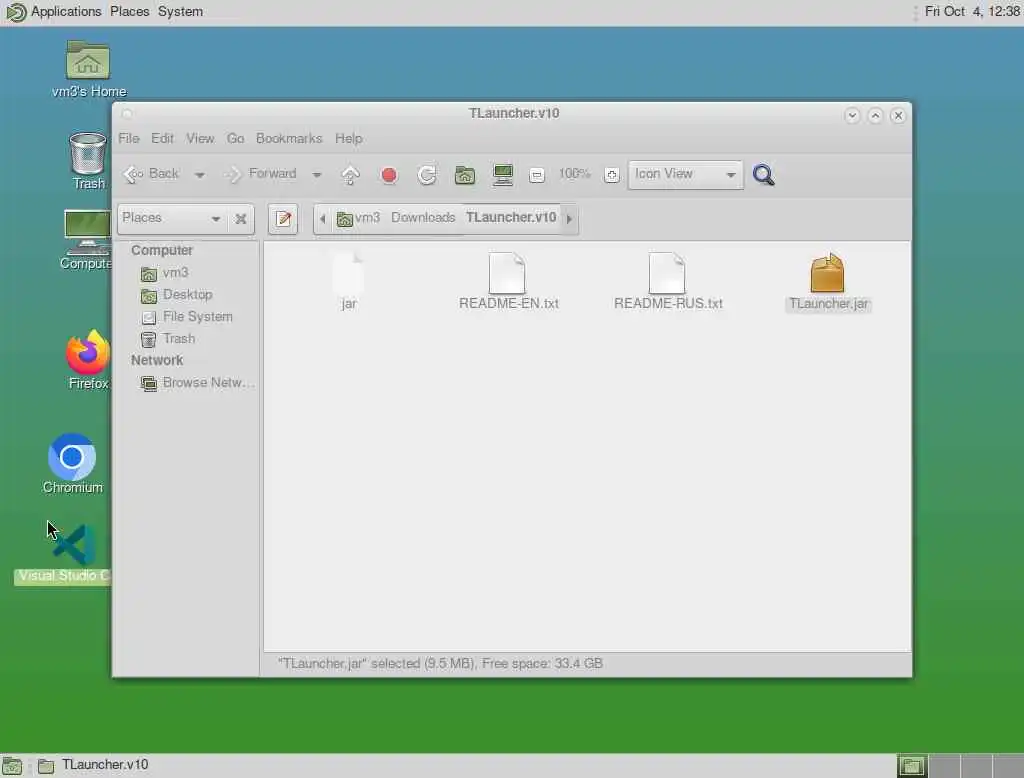Select the README-RUS.txt file
Image resolution: width=1024 pixels, height=778 pixels.
(x=667, y=282)
